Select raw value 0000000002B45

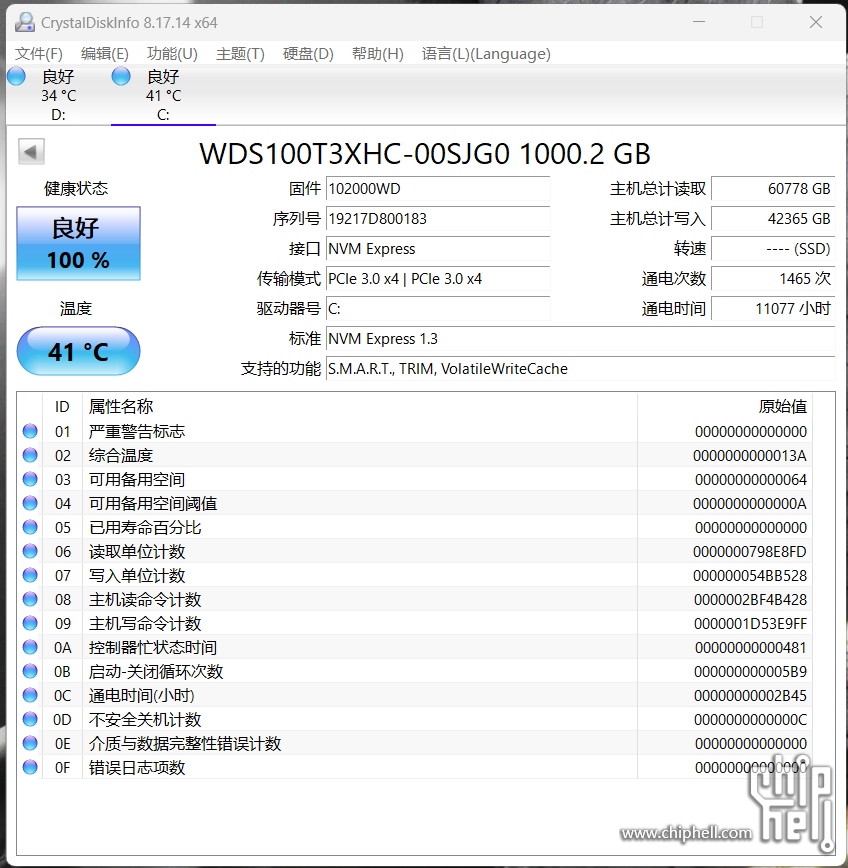point(750,695)
